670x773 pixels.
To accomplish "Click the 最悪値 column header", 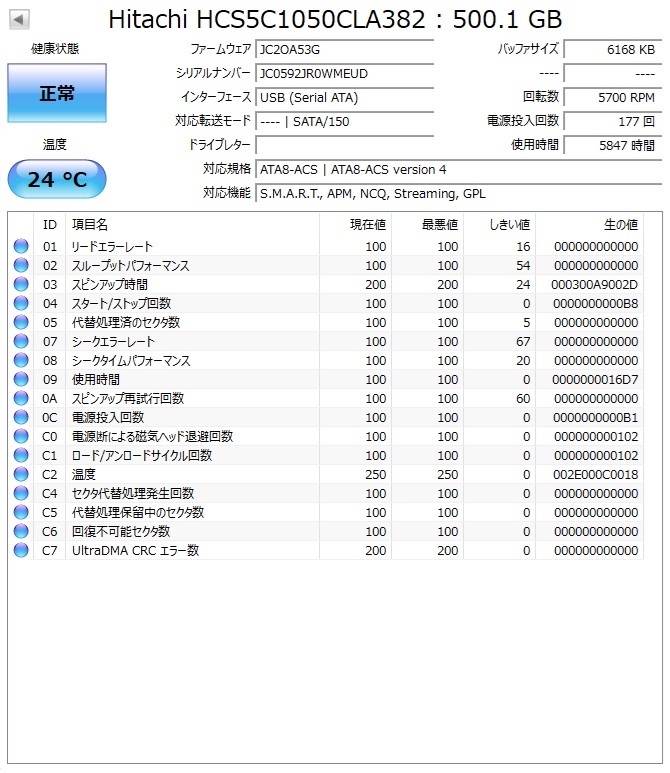I will [427, 225].
